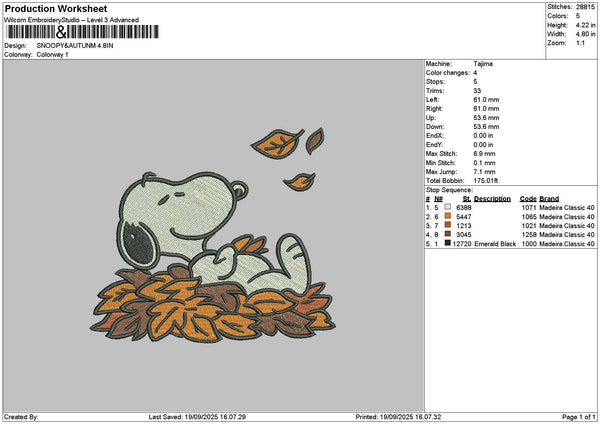Click thread code '1000' in the last row
Viewport: 600px width, 424px height.
click(529, 244)
